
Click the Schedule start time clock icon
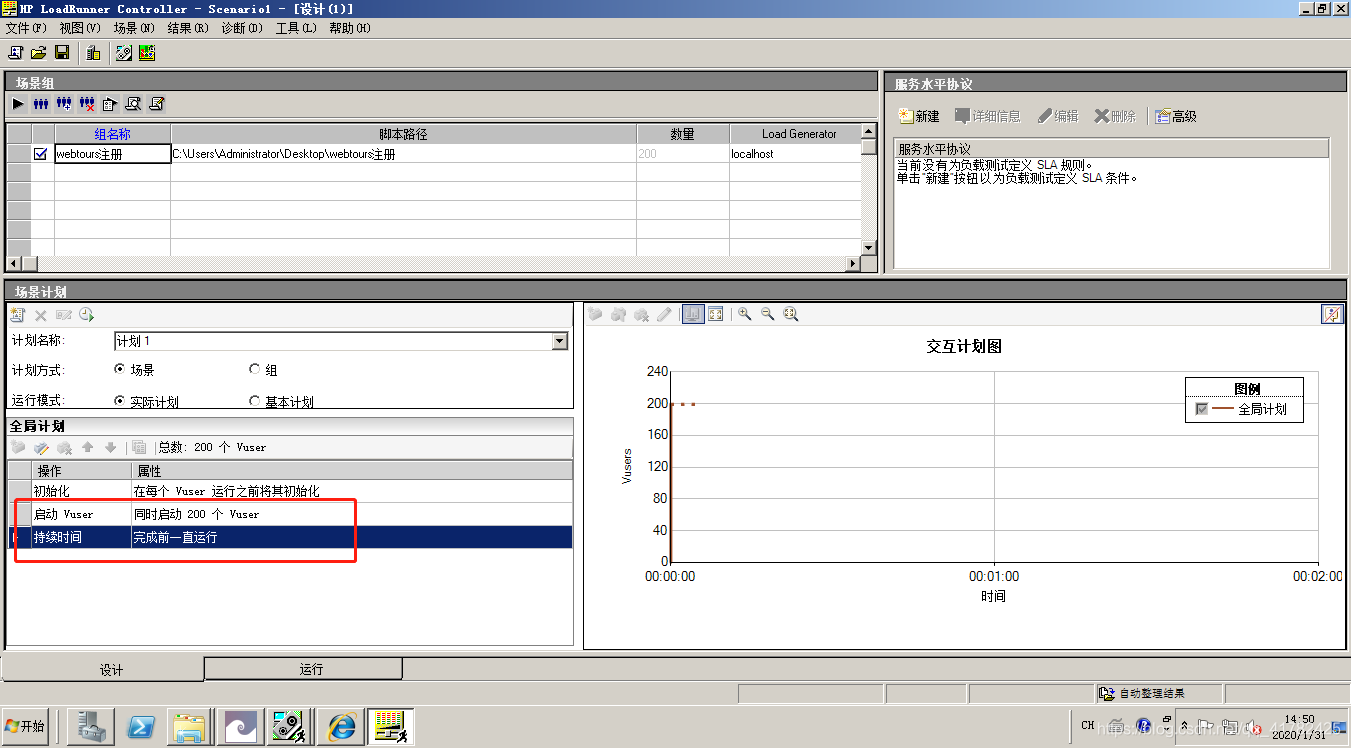click(86, 314)
